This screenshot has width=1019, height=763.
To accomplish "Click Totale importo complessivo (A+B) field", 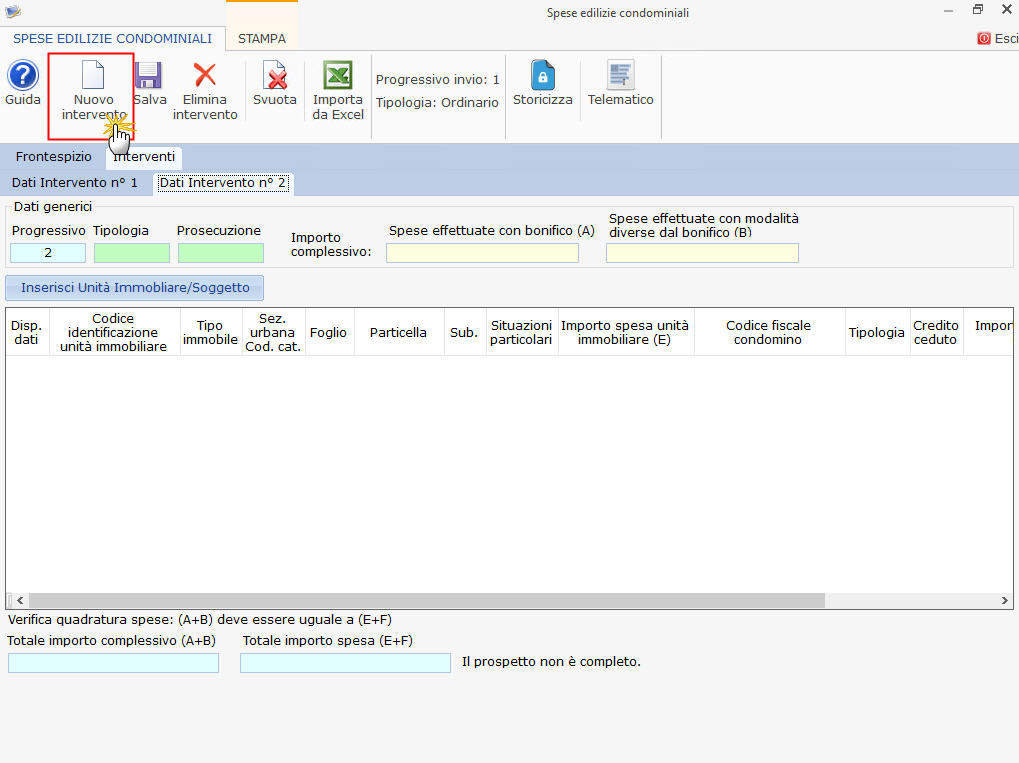I will tap(113, 663).
